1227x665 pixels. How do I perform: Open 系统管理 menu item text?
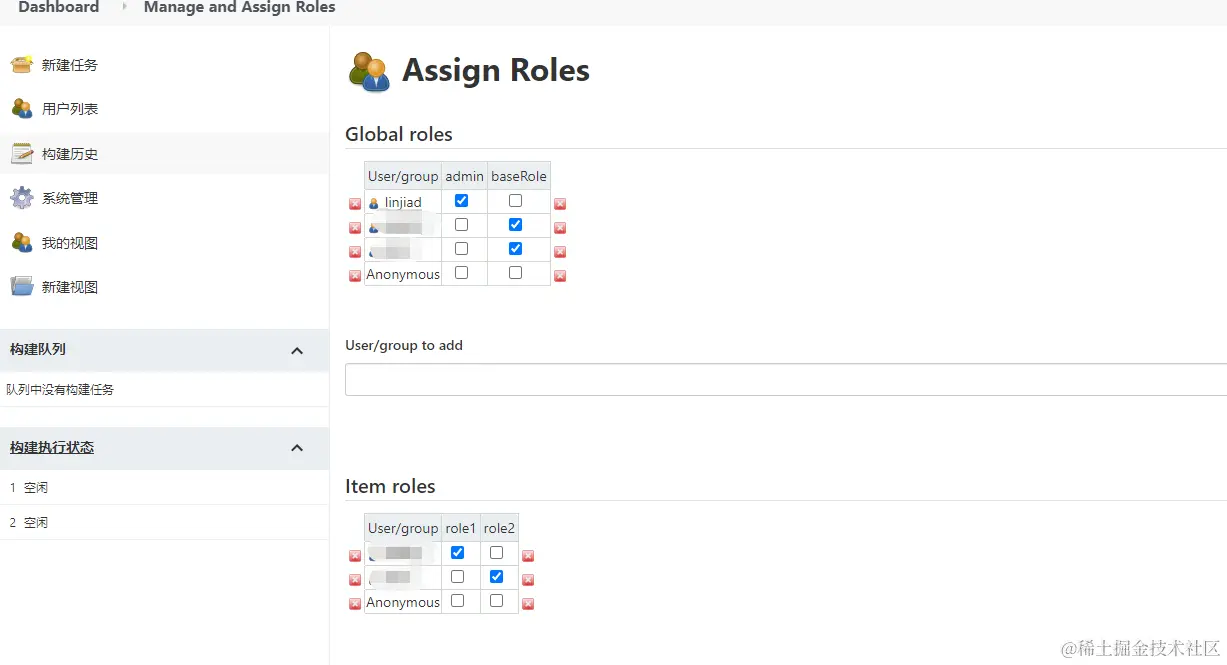pyautogui.click(x=70, y=198)
